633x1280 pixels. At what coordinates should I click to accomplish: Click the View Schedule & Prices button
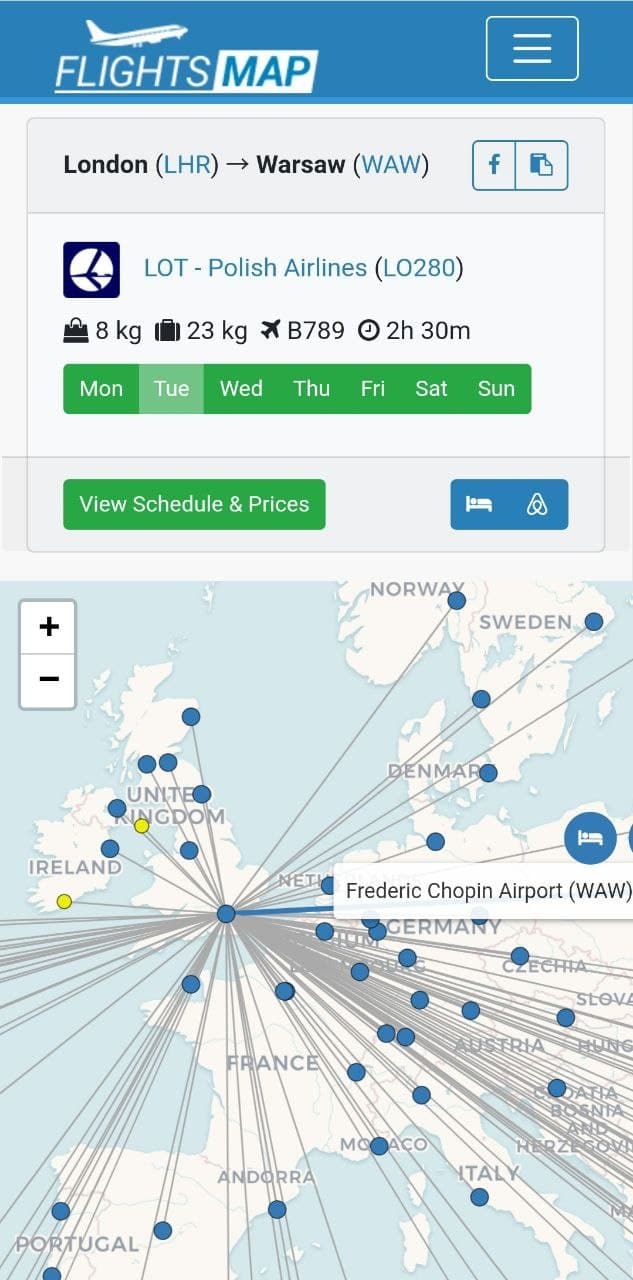tap(194, 504)
